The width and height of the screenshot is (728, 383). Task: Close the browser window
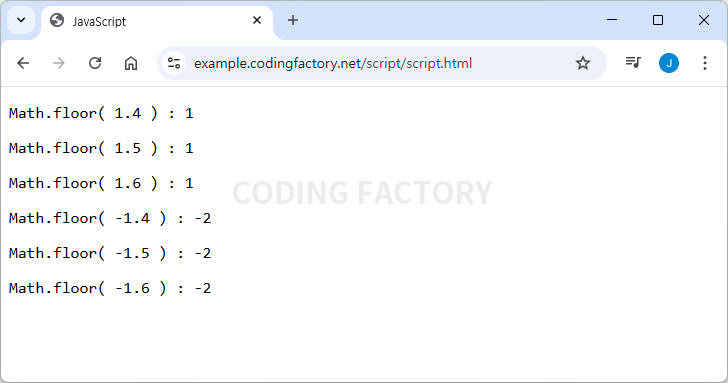tap(703, 20)
